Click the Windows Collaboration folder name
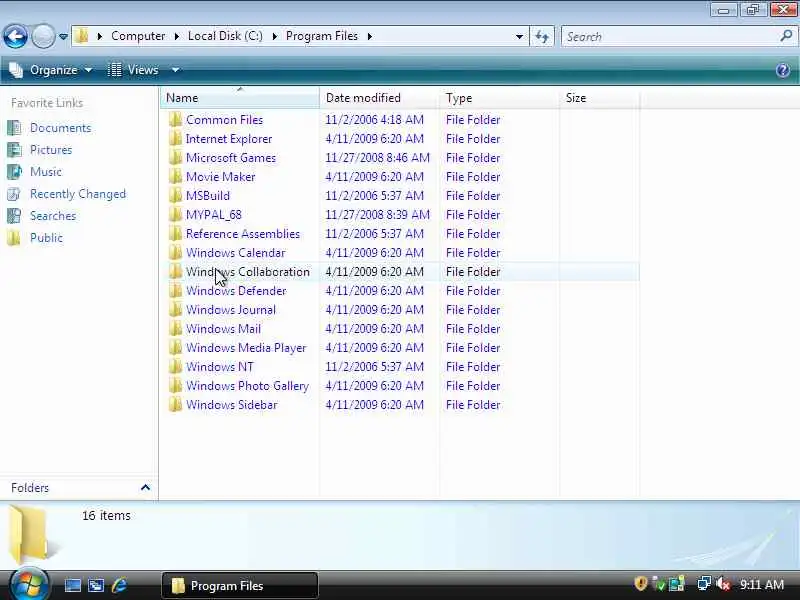800x600 pixels. [x=247, y=272]
